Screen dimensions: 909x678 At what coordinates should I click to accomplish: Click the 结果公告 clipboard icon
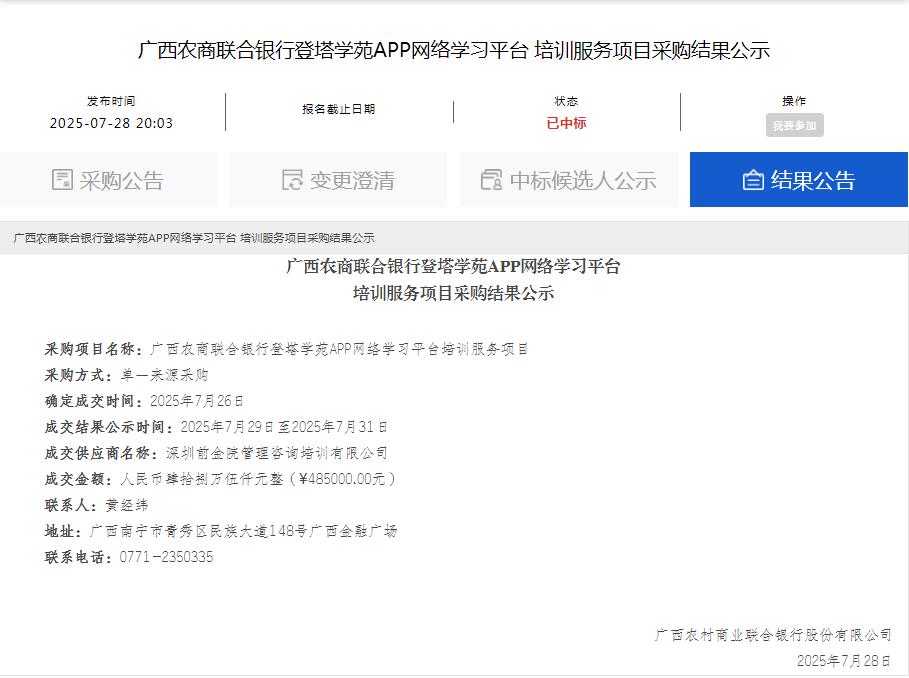click(x=753, y=180)
